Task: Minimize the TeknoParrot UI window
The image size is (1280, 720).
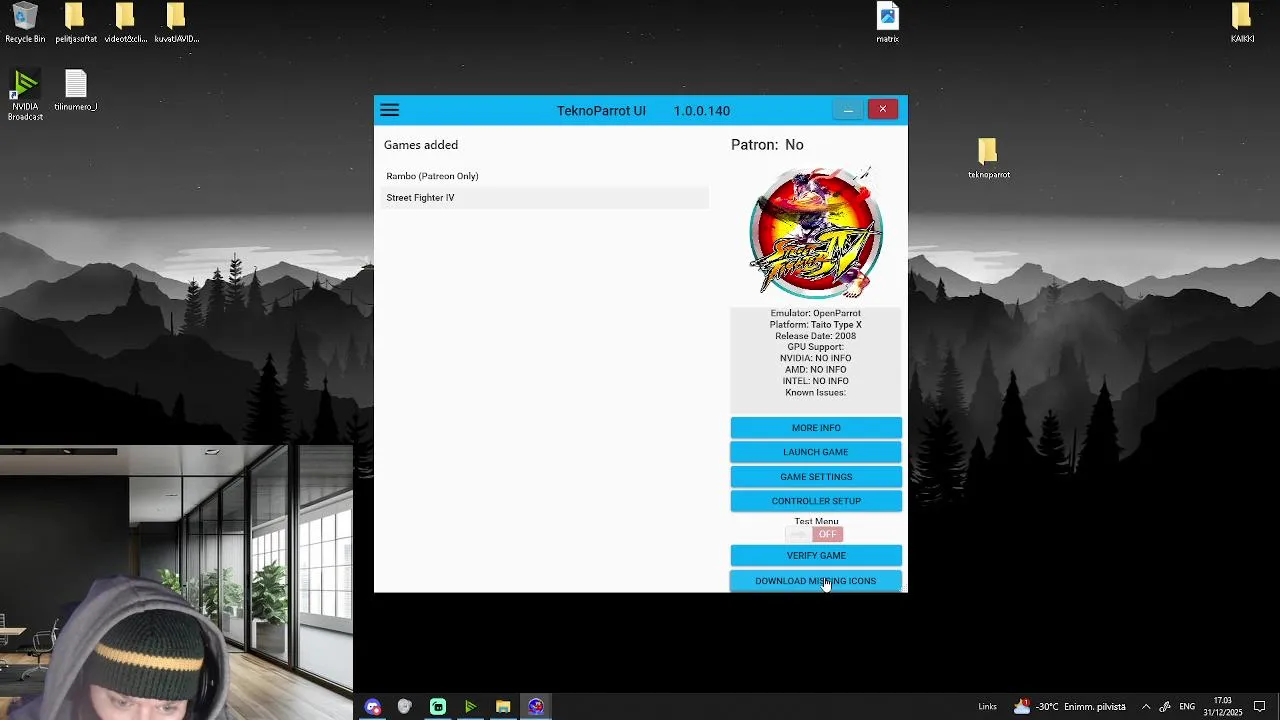Action: click(x=848, y=109)
